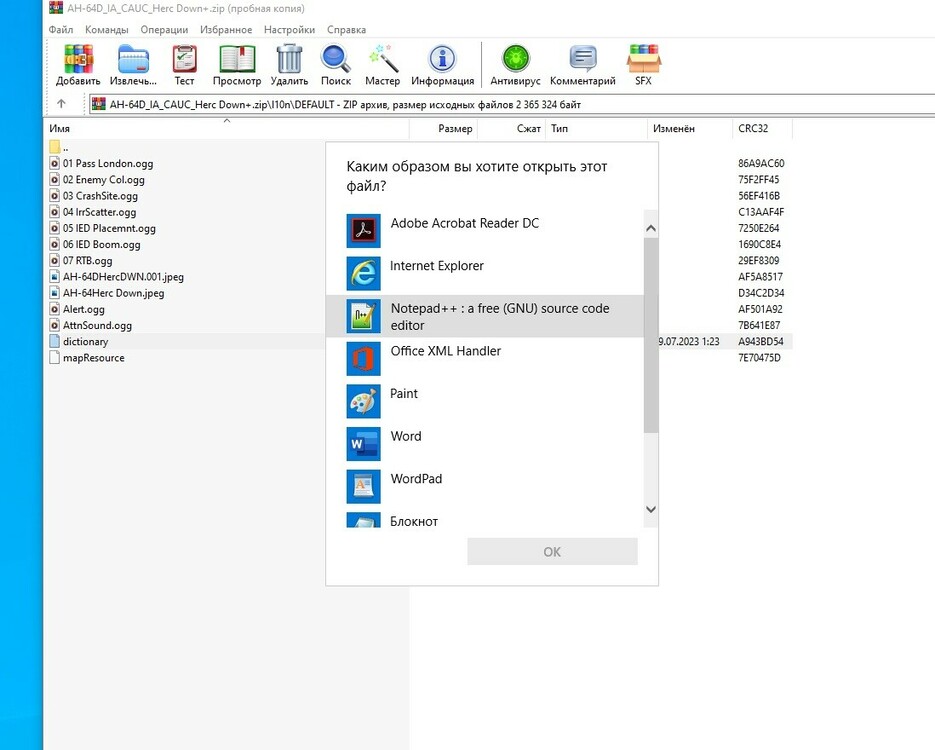Click the Удалить (Delete) trash icon
The image size is (935, 750).
click(x=289, y=60)
